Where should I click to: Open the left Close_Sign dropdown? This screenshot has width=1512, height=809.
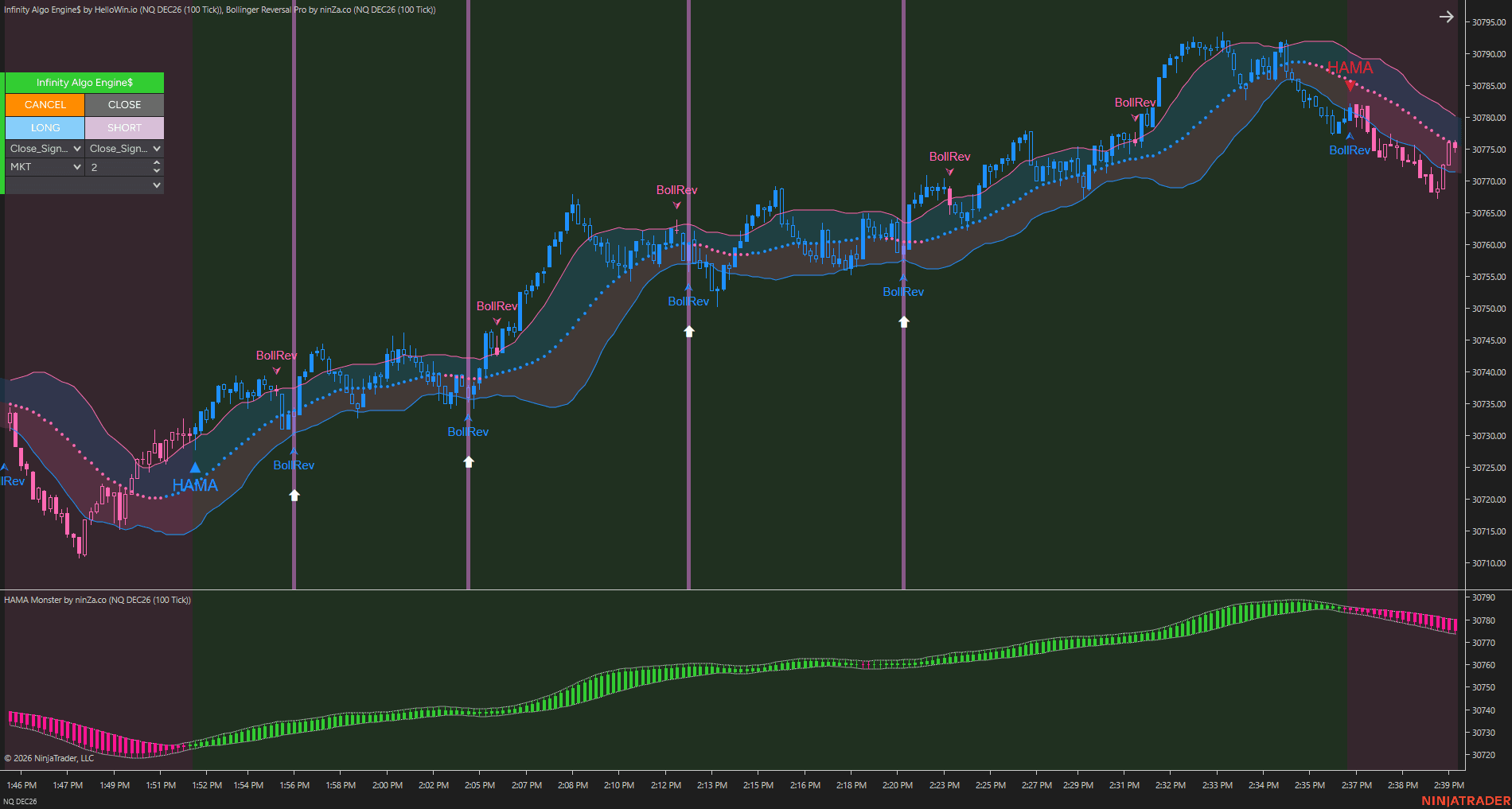(x=45, y=149)
